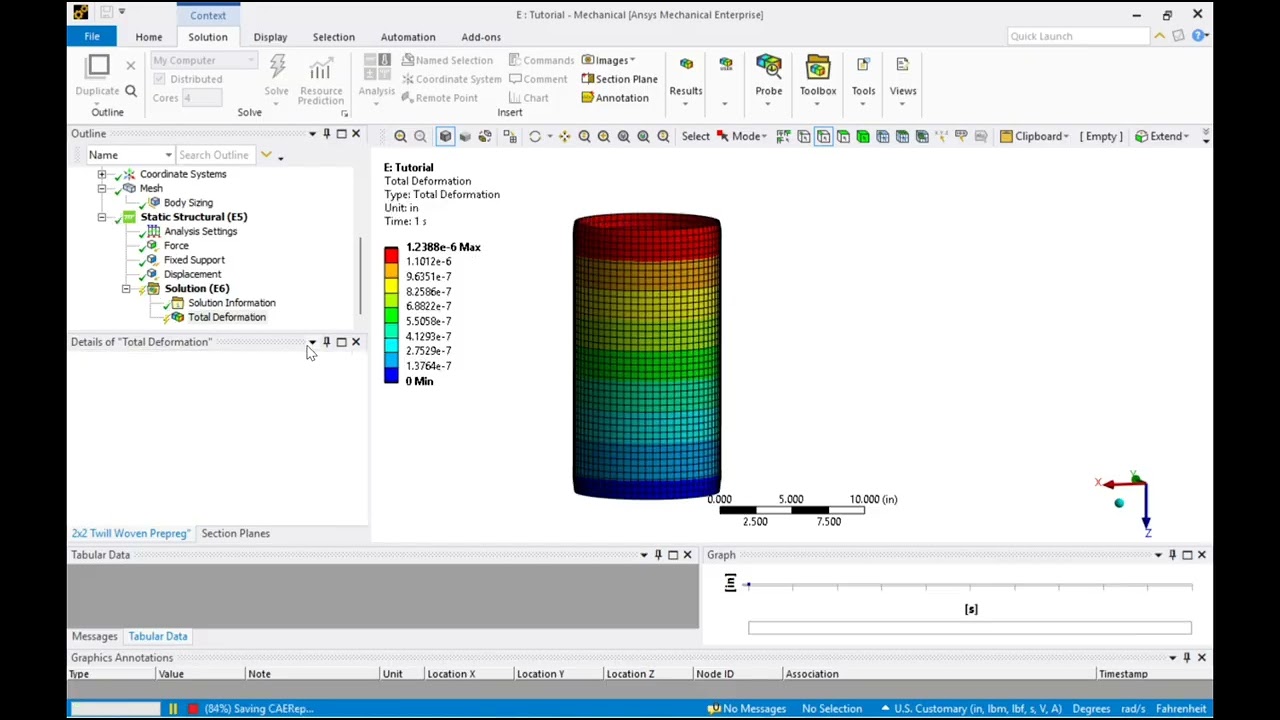Click the saving progress bar in status bar
The width and height of the screenshot is (1280, 720).
coord(115,709)
